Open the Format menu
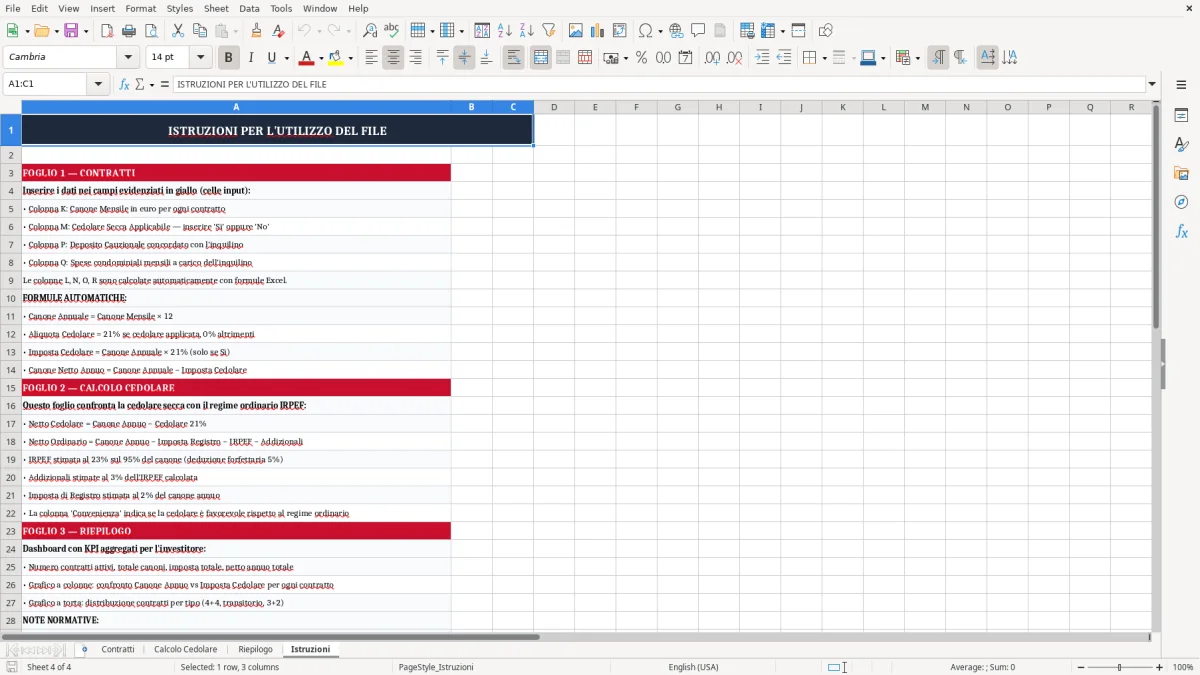1200x675 pixels. 140,8
